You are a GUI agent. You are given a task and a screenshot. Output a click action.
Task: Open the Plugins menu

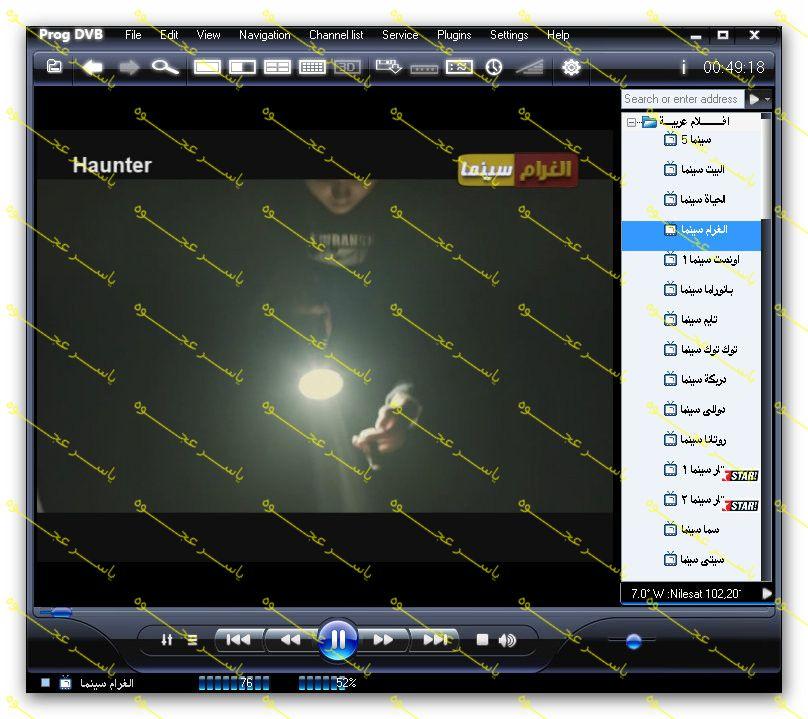tap(454, 35)
